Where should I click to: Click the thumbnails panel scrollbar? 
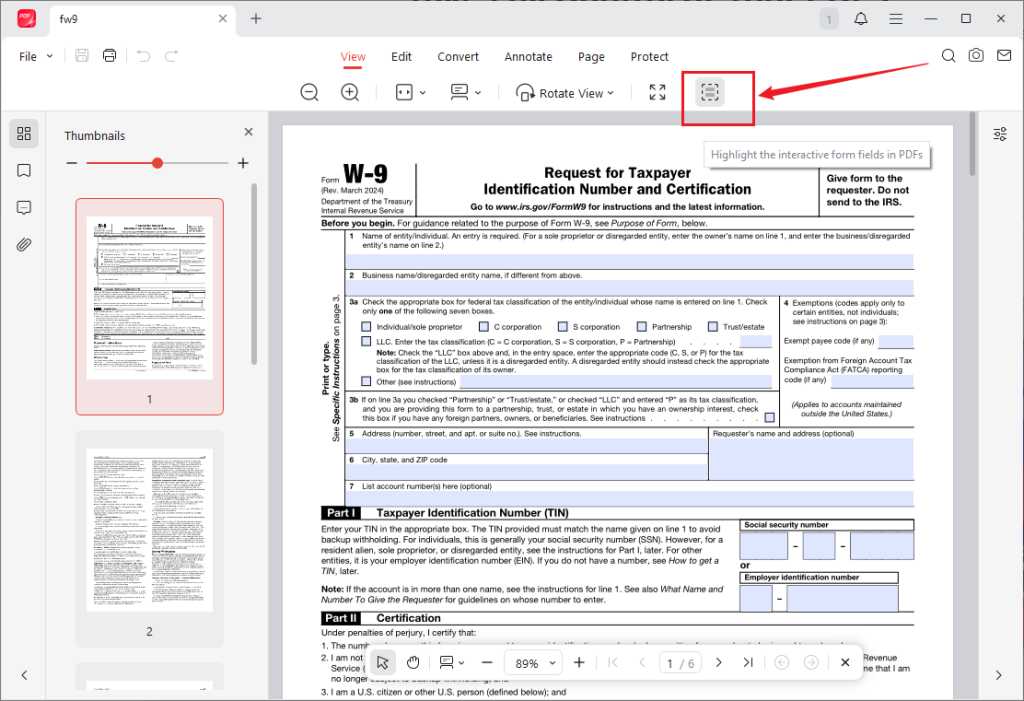click(254, 274)
